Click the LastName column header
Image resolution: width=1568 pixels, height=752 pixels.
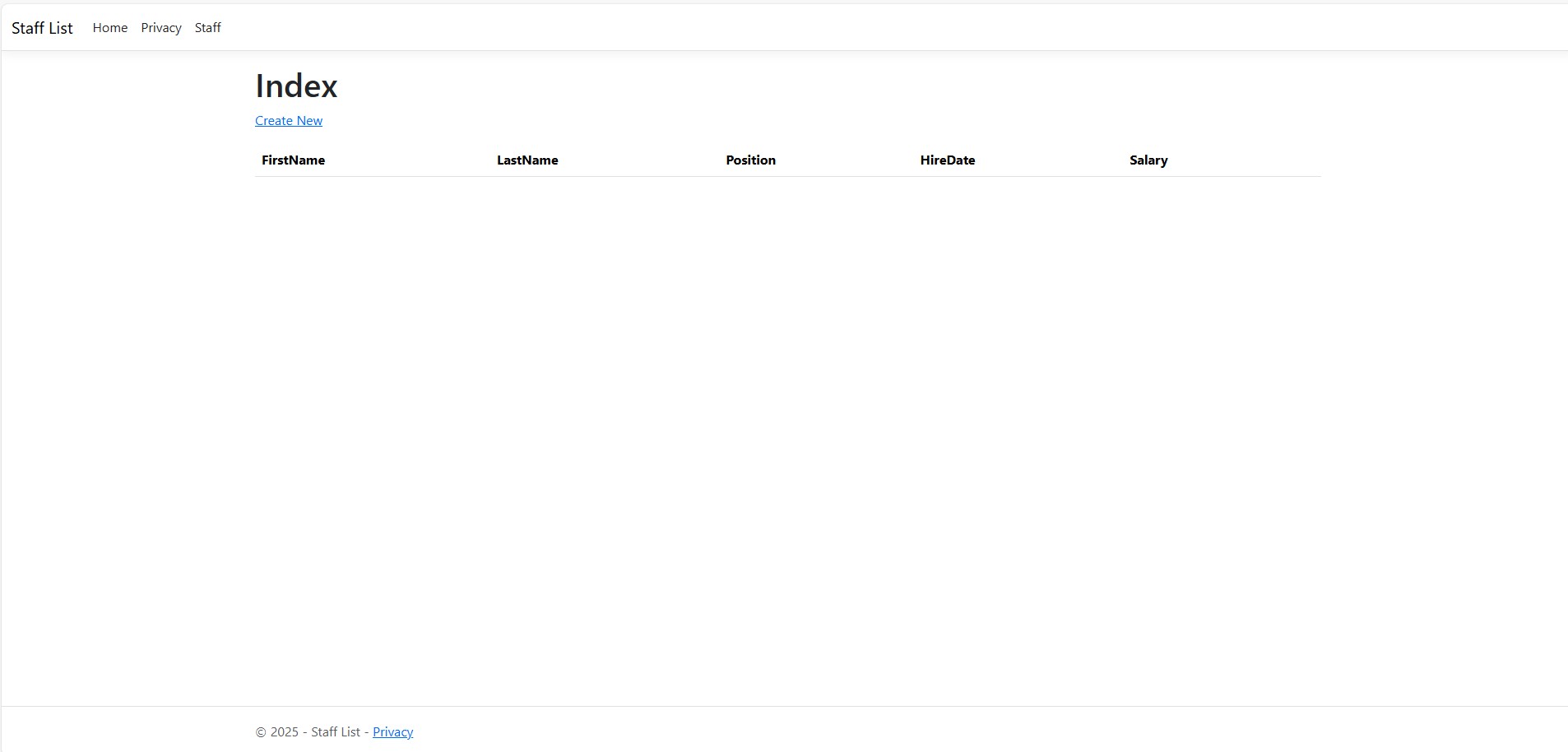pyautogui.click(x=527, y=160)
